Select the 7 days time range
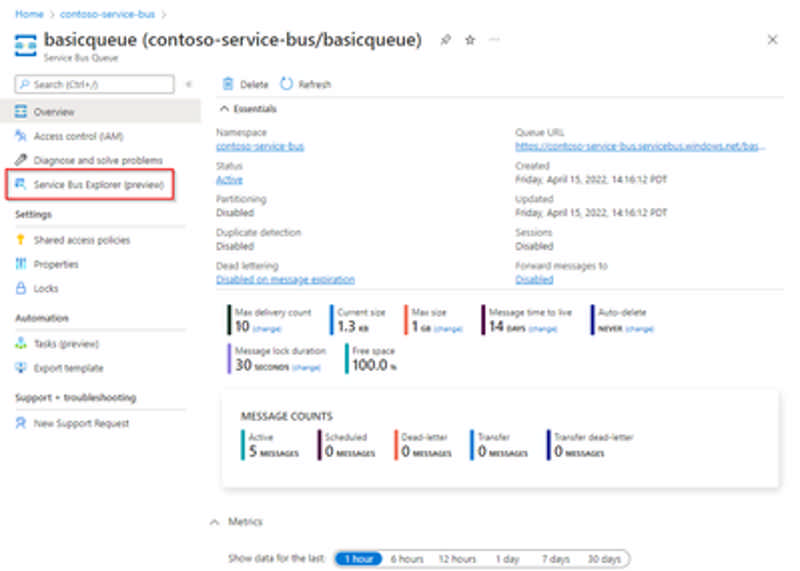This screenshot has height=571, width=800. click(x=556, y=559)
